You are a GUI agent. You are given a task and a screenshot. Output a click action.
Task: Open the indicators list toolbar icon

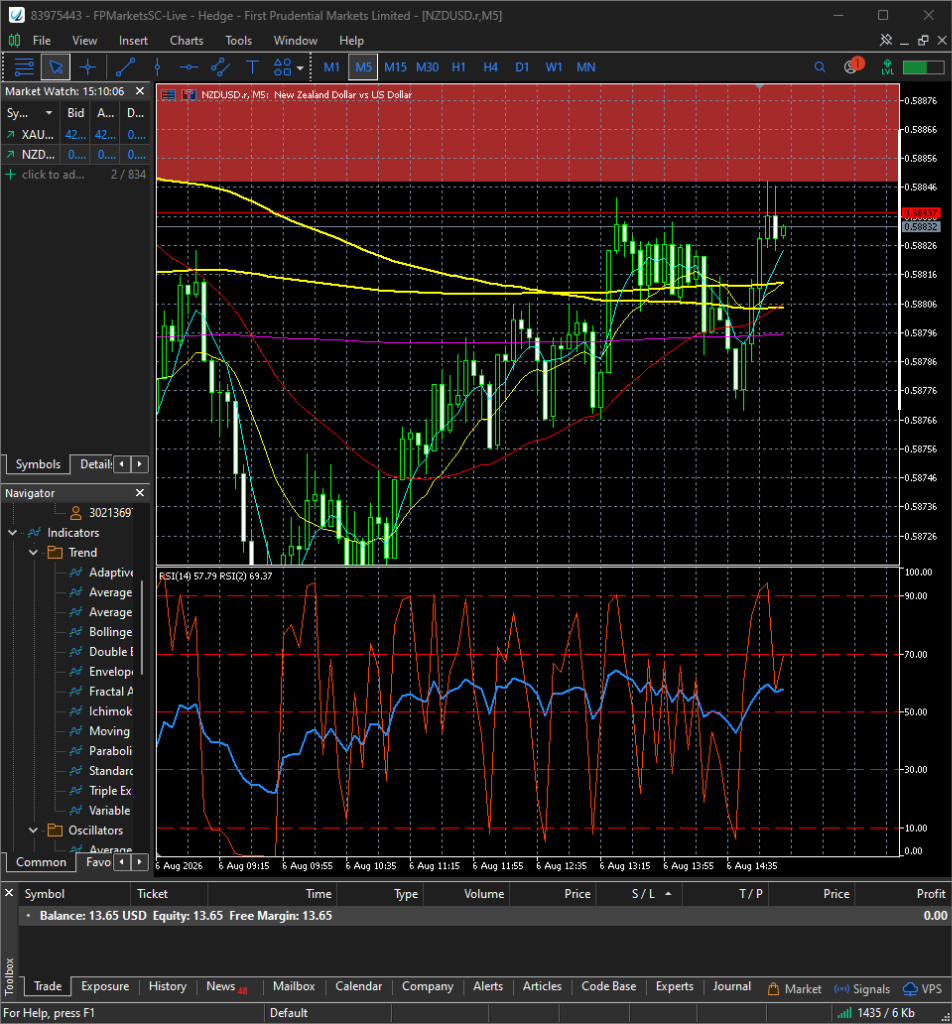pos(24,67)
